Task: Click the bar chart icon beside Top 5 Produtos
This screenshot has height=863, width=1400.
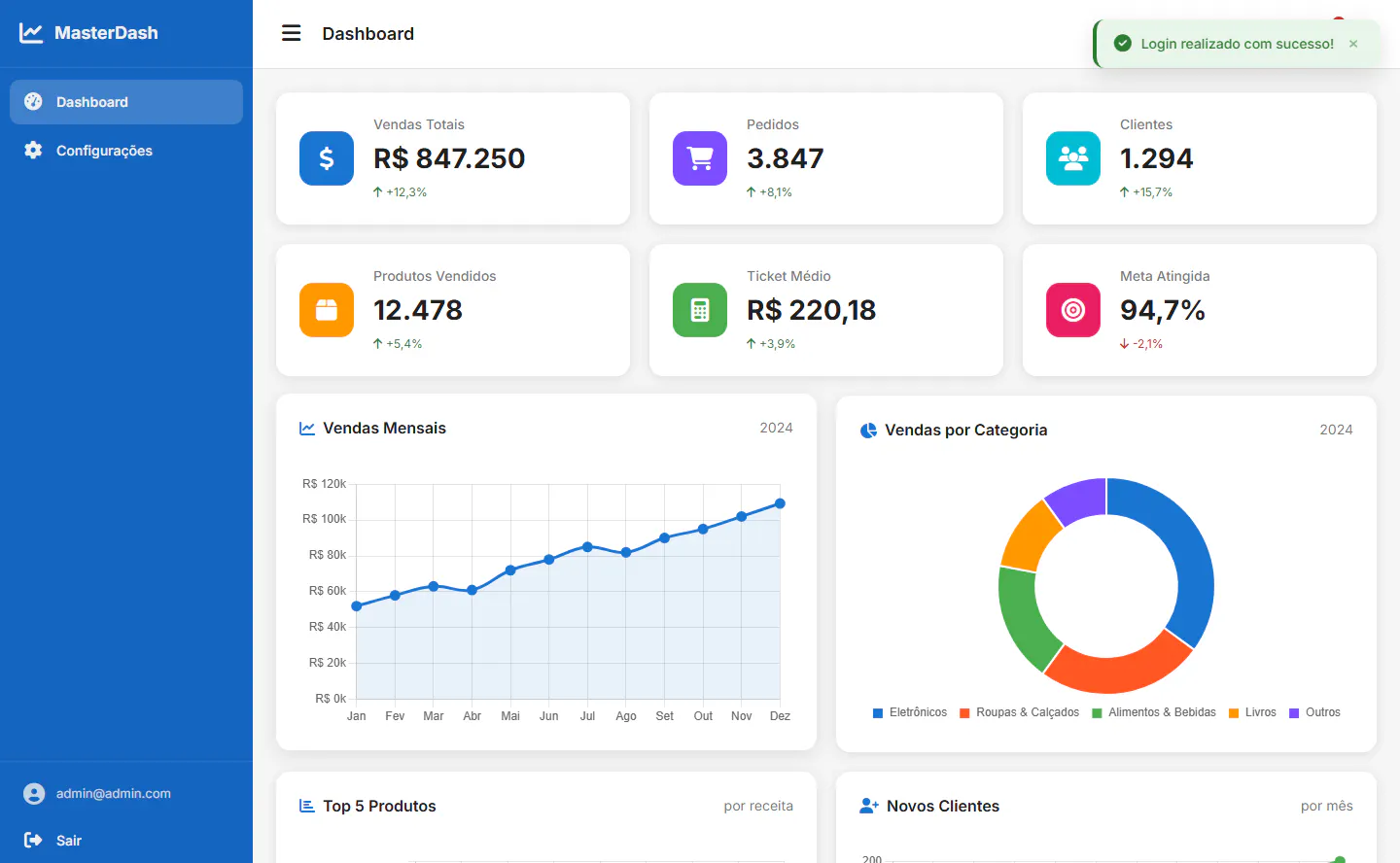Action: click(307, 806)
